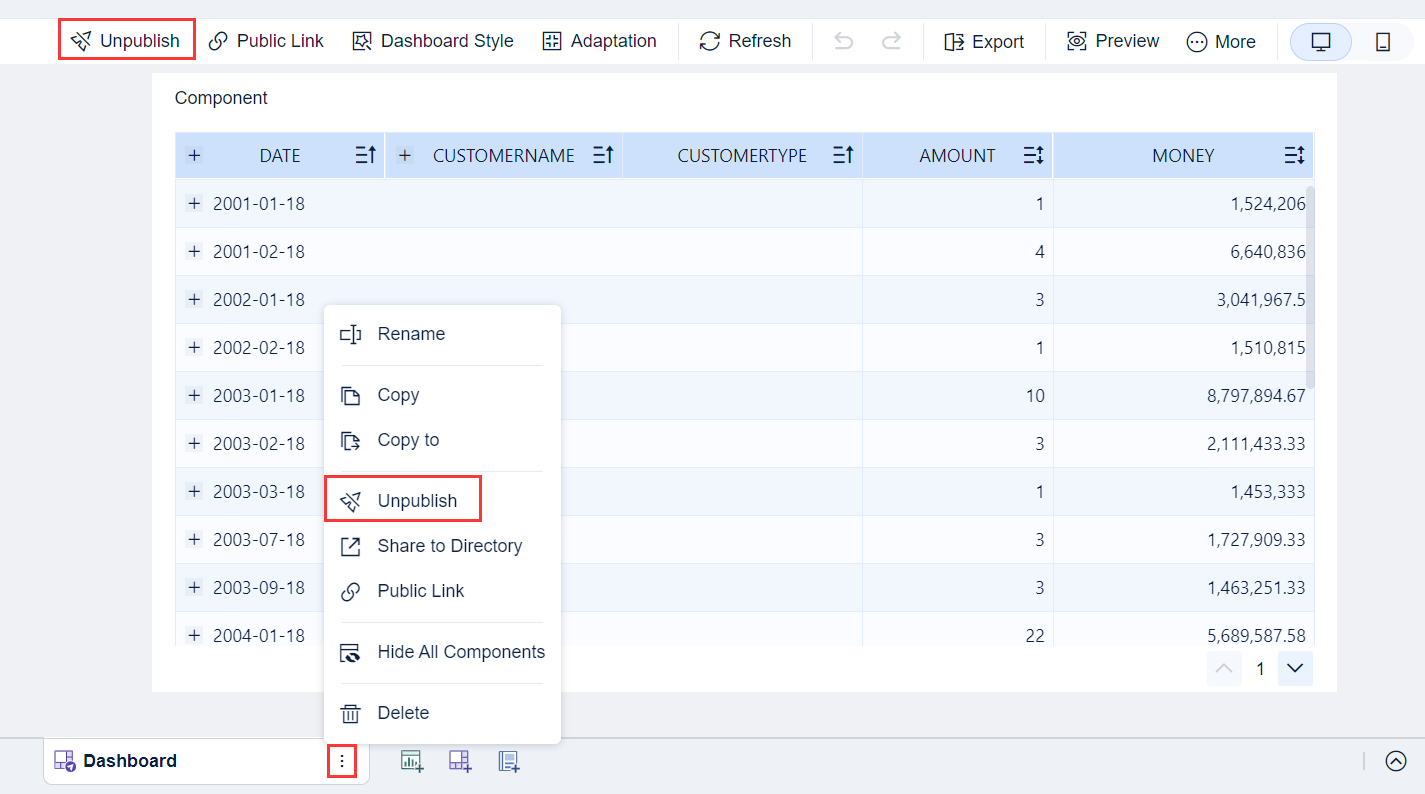Image resolution: width=1425 pixels, height=794 pixels.
Task: Toggle sorting on the MONEY column
Action: (x=1294, y=155)
